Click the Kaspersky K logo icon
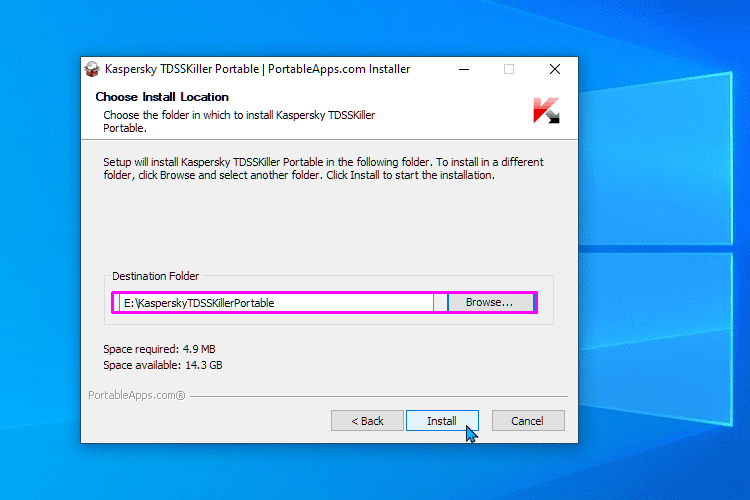Image resolution: width=750 pixels, height=500 pixels. click(546, 111)
